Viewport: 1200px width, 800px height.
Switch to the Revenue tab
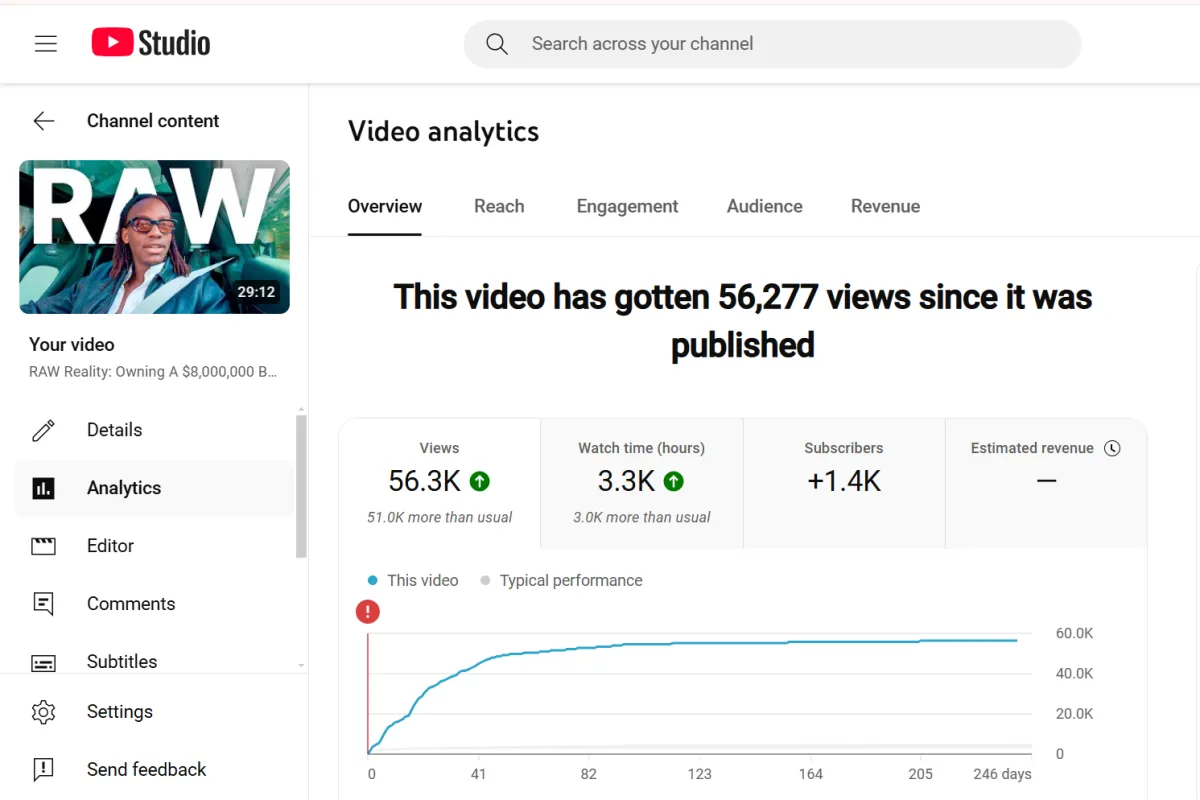(885, 206)
